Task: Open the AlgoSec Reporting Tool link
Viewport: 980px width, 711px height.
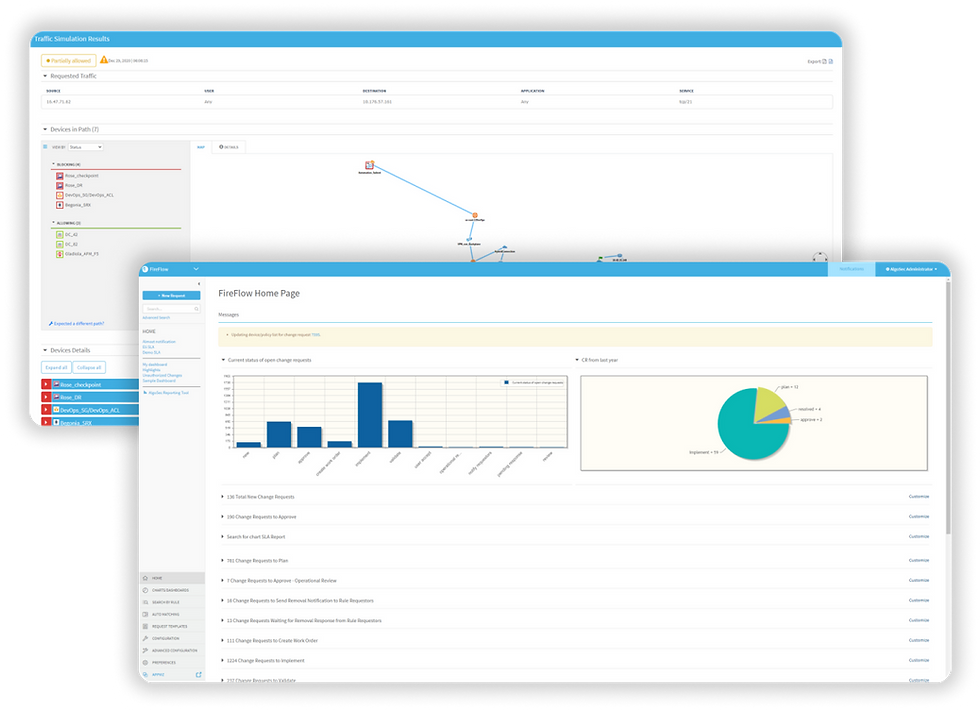Action: (x=166, y=393)
